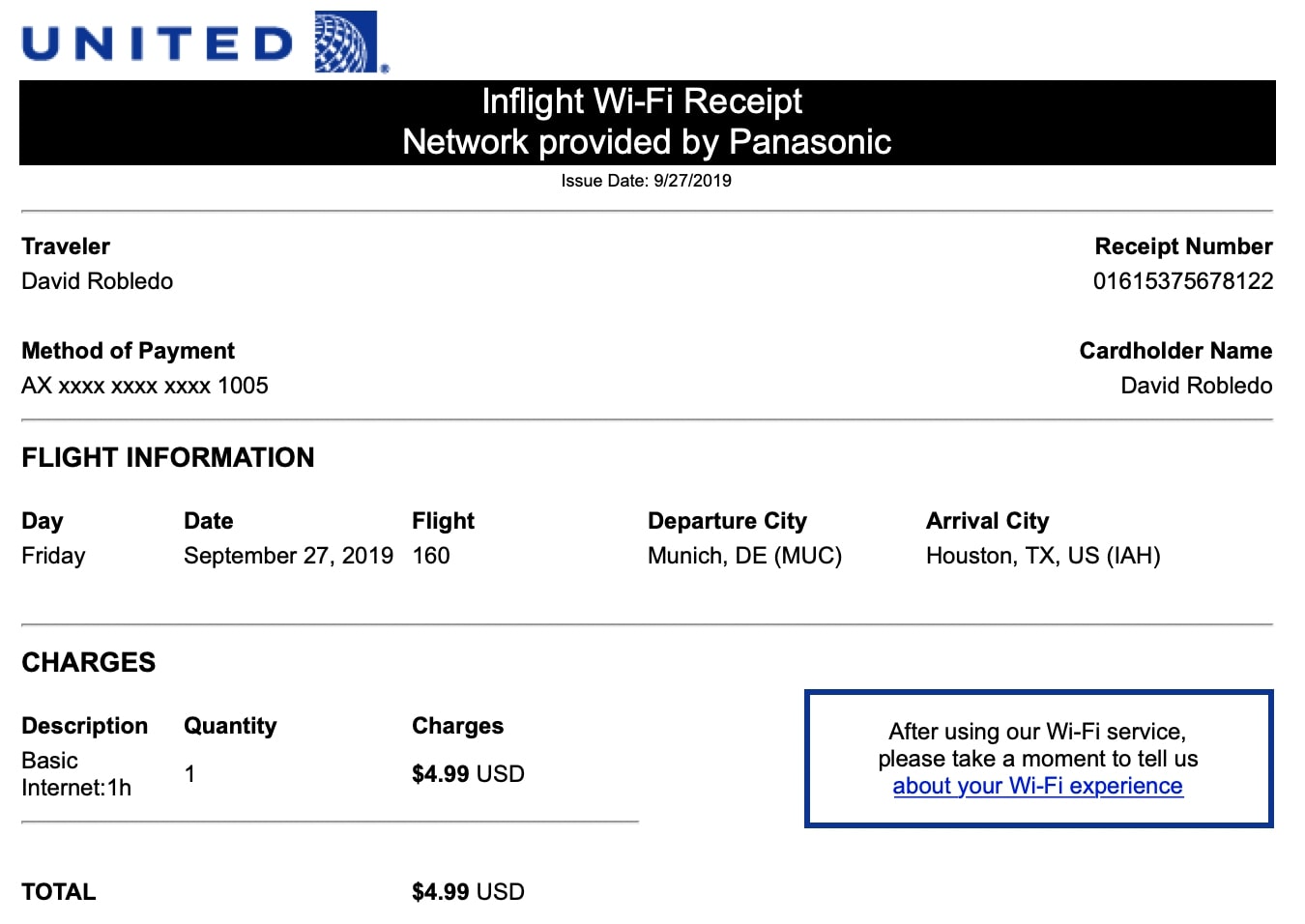Click the Basic Internet:1h description

tap(76, 774)
